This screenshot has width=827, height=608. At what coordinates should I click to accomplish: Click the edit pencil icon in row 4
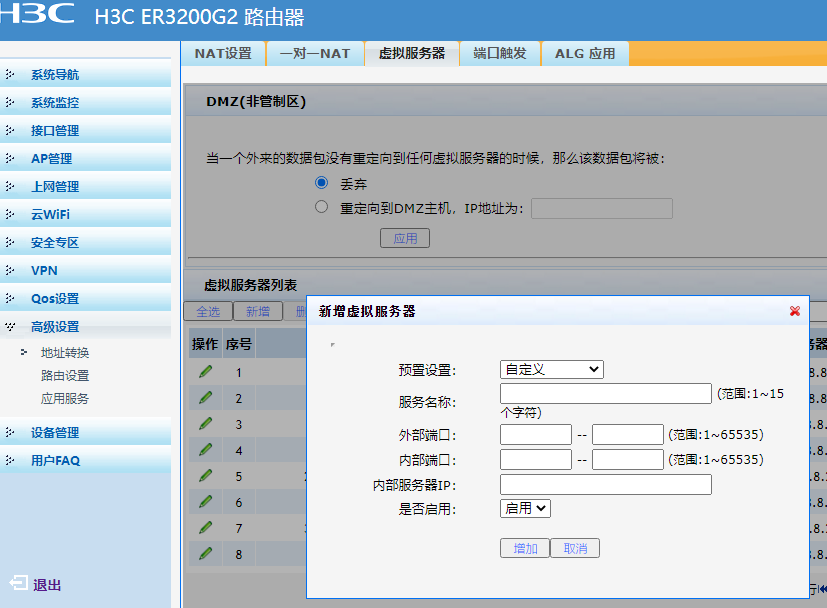tap(206, 449)
